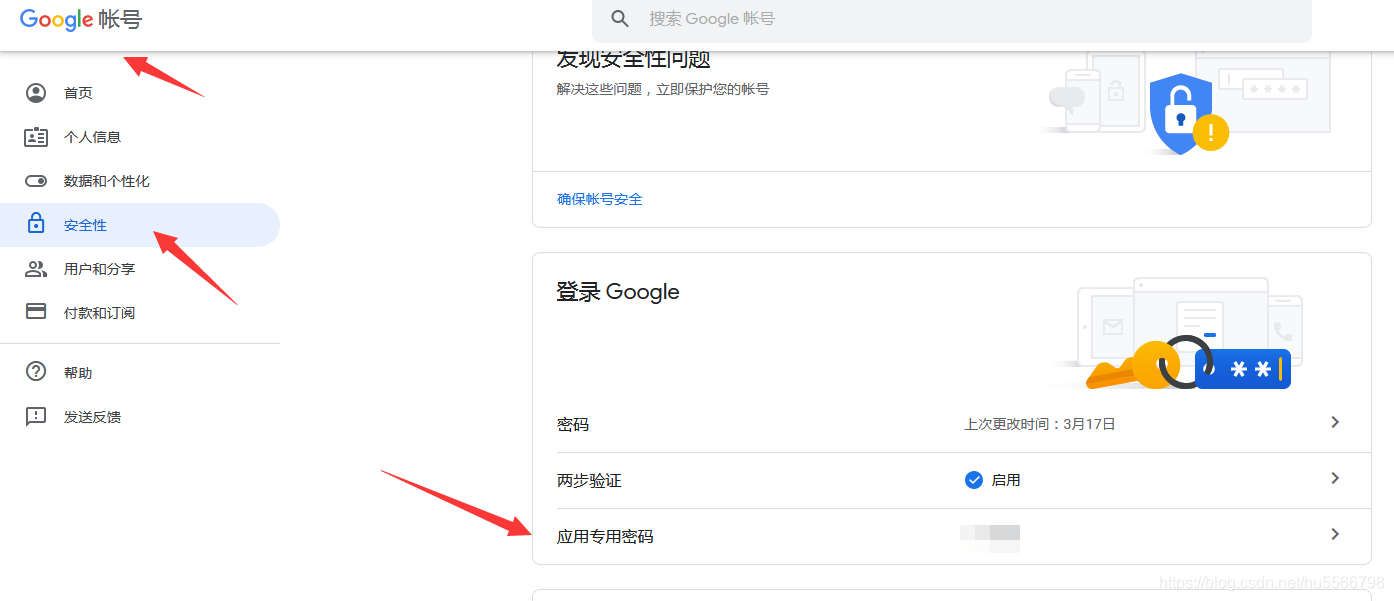
Task: Open the 应用专用密码 row
Action: click(x=951, y=536)
